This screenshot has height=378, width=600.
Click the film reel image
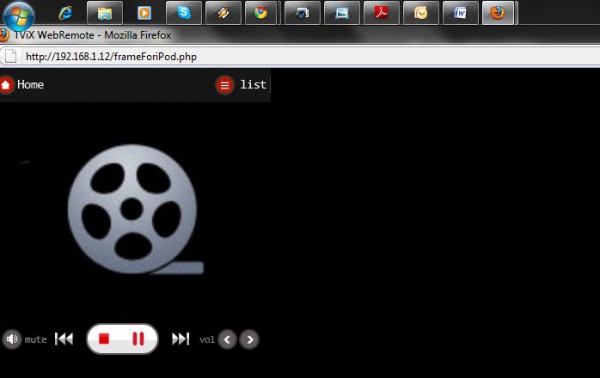[135, 209]
